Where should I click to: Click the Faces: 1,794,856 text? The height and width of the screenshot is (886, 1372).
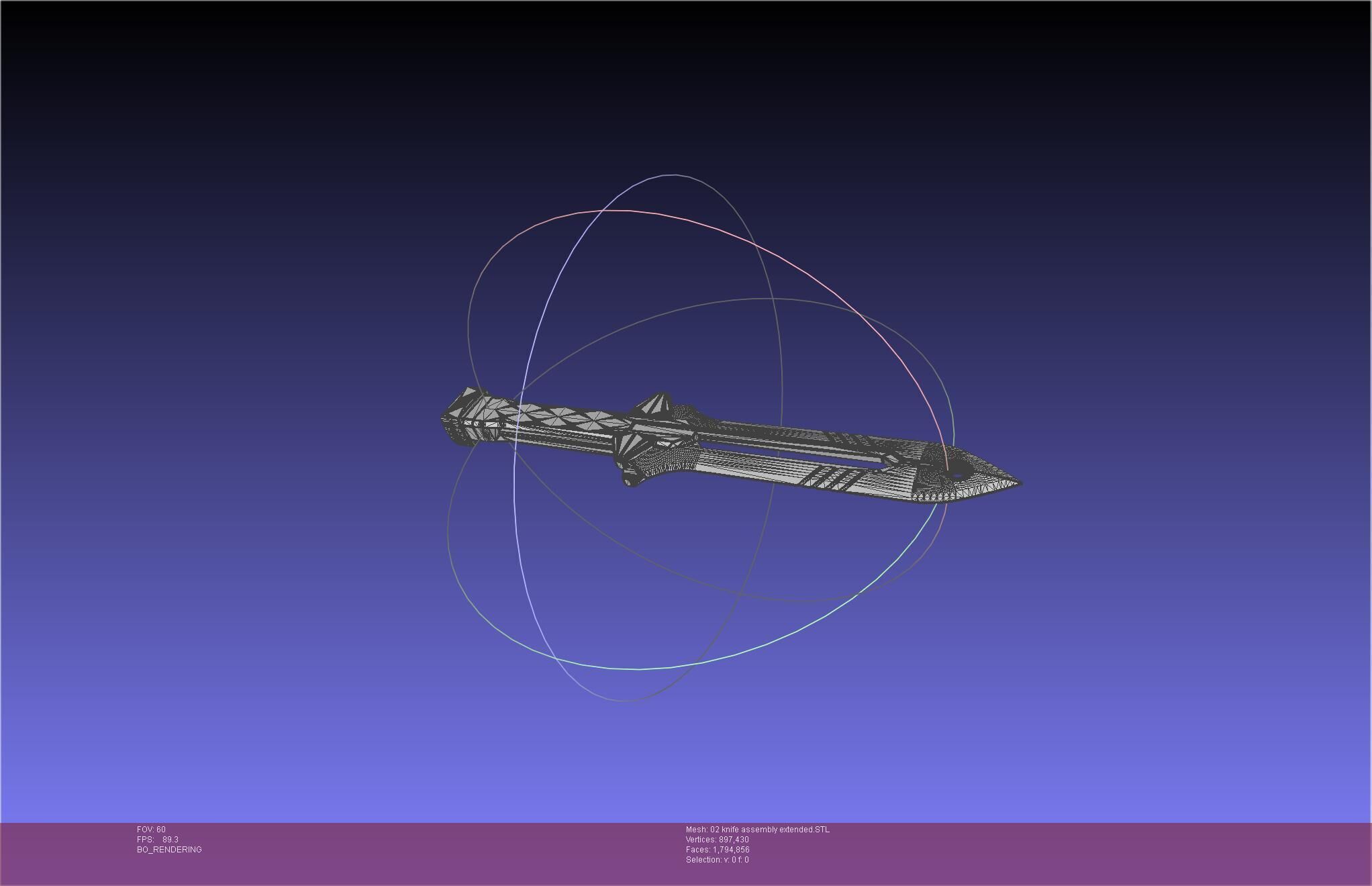(x=718, y=850)
